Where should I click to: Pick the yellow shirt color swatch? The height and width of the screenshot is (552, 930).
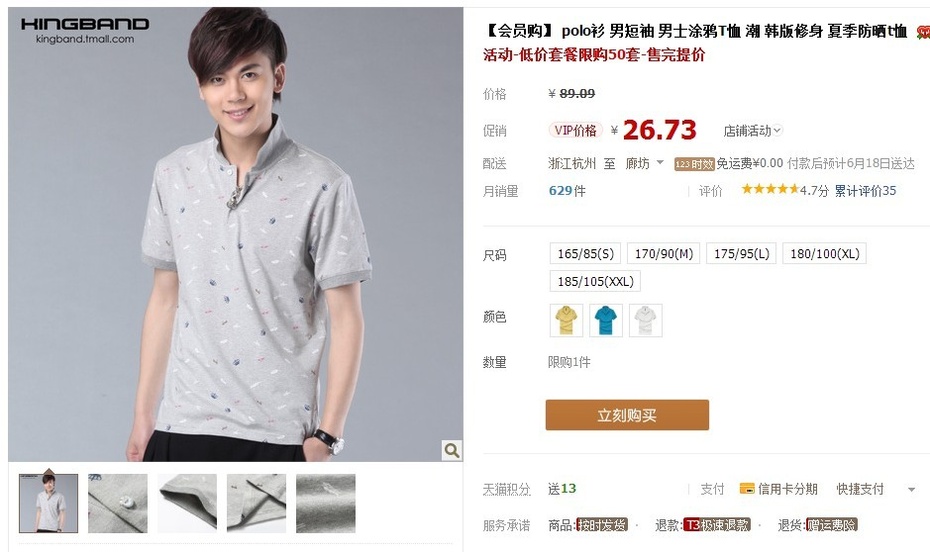tap(566, 320)
